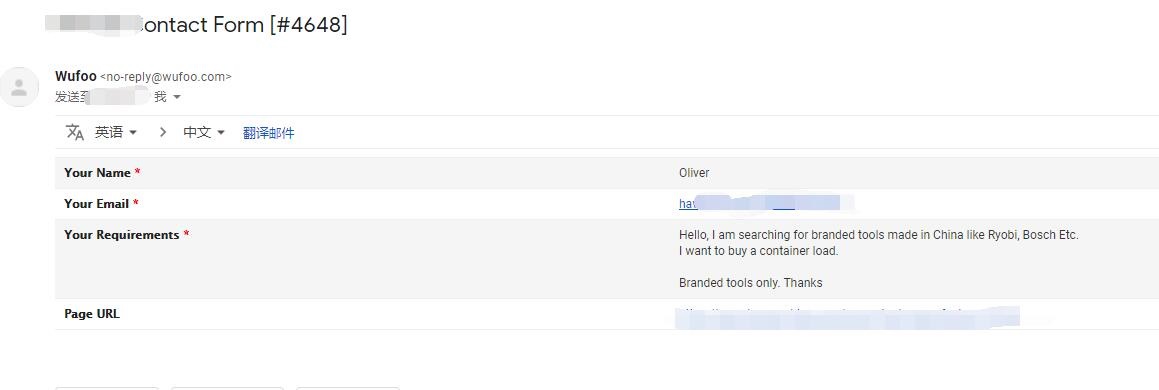1159x390 pixels.
Task: Expand recipient details arrow next to 我
Action: [x=177, y=98]
